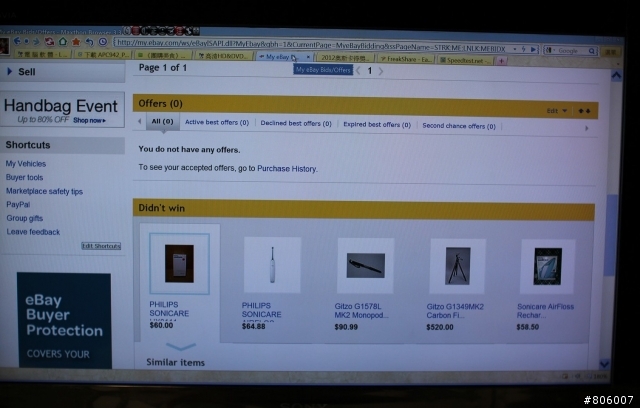This screenshot has width=640, height=408.
Task: Open the Edit dropdown in Offers header
Action: pos(557,111)
